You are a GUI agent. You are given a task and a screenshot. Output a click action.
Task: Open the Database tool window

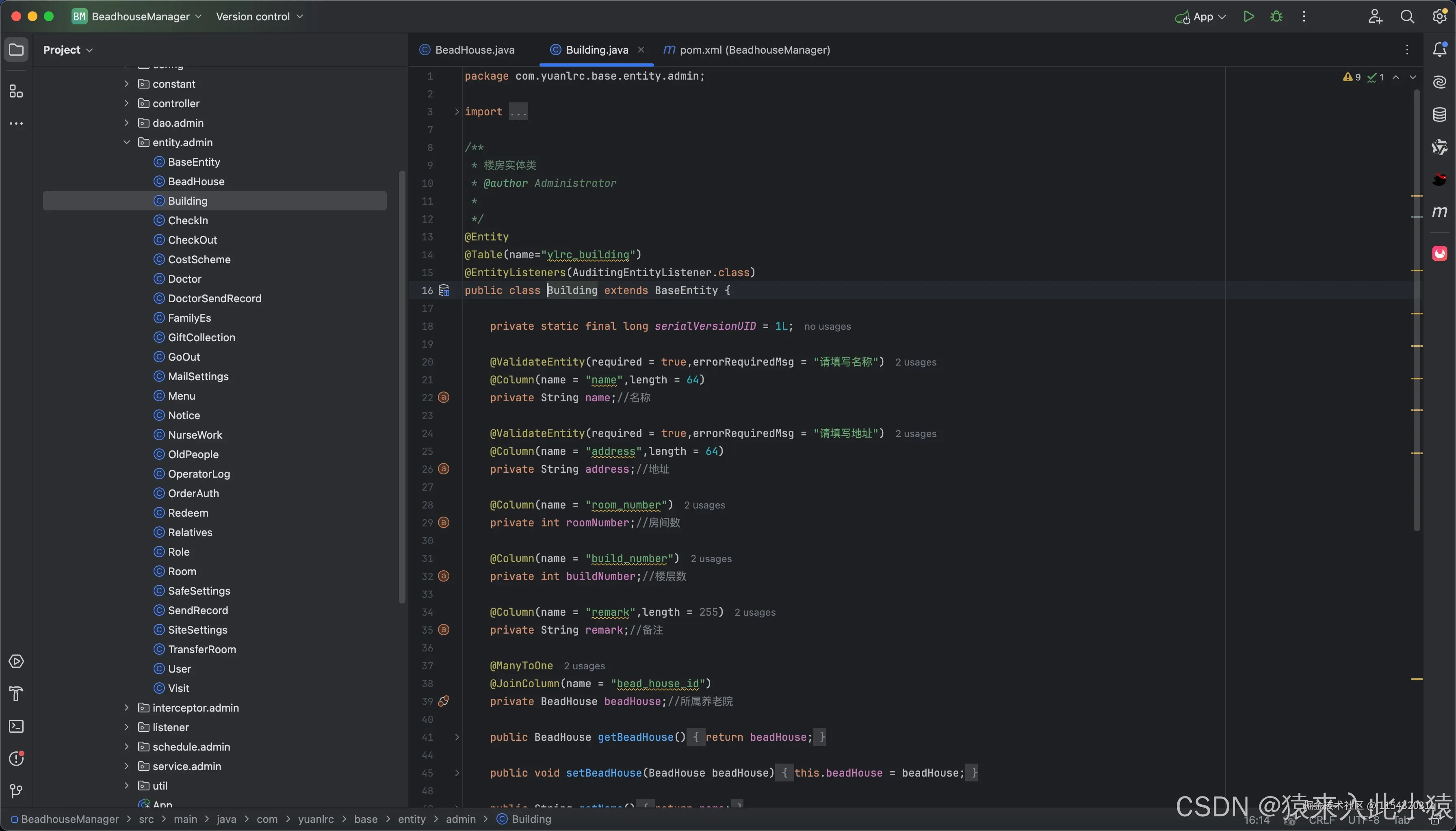1439,115
